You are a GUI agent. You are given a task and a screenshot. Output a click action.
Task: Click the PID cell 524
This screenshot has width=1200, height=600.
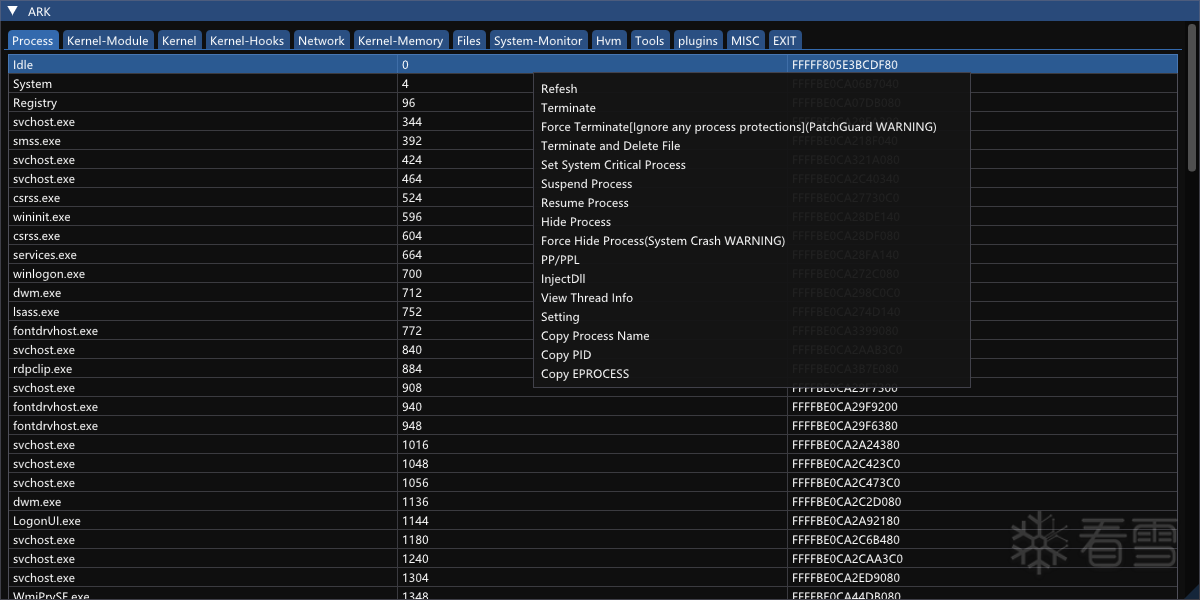tap(412, 198)
